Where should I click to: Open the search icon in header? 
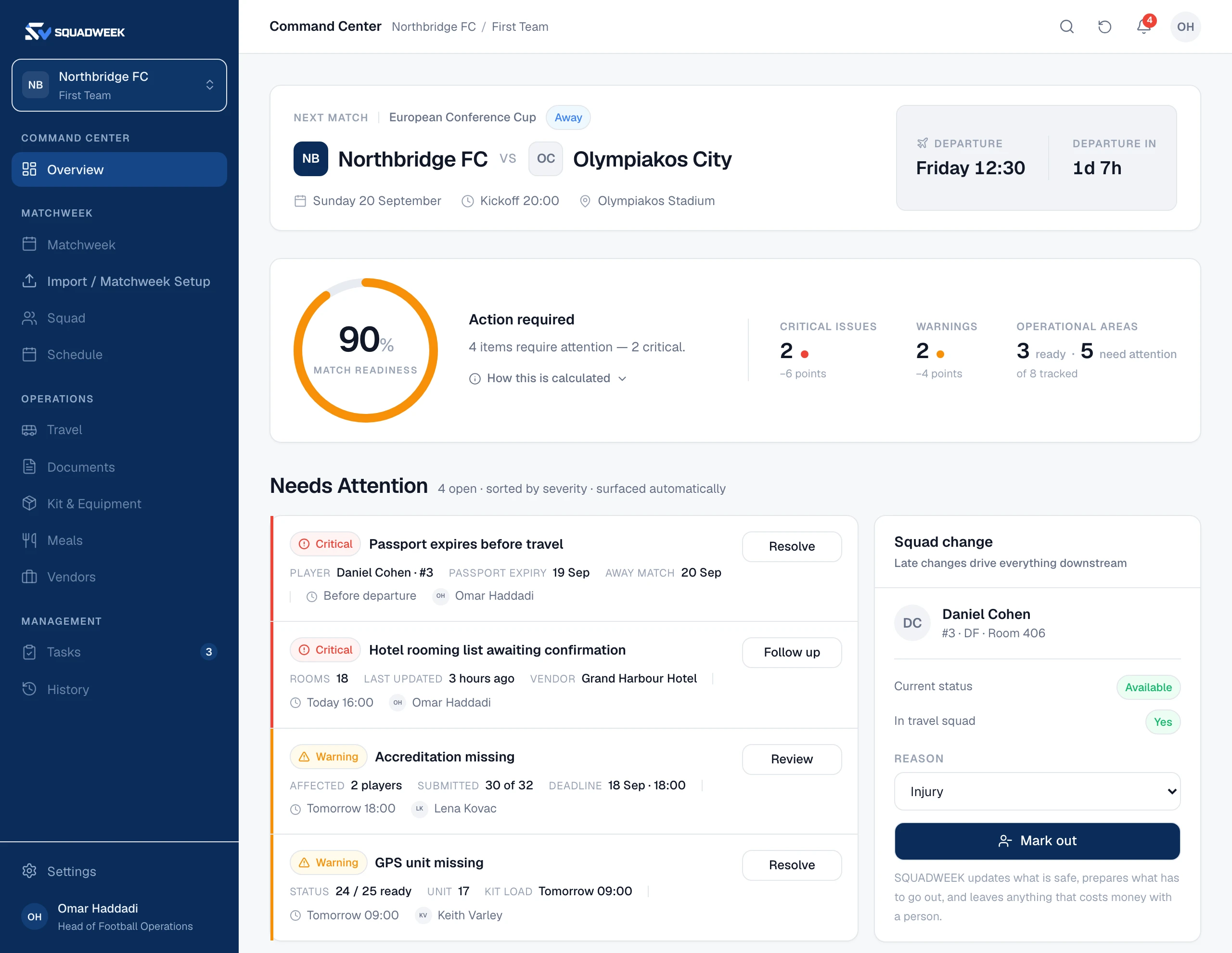[1066, 26]
